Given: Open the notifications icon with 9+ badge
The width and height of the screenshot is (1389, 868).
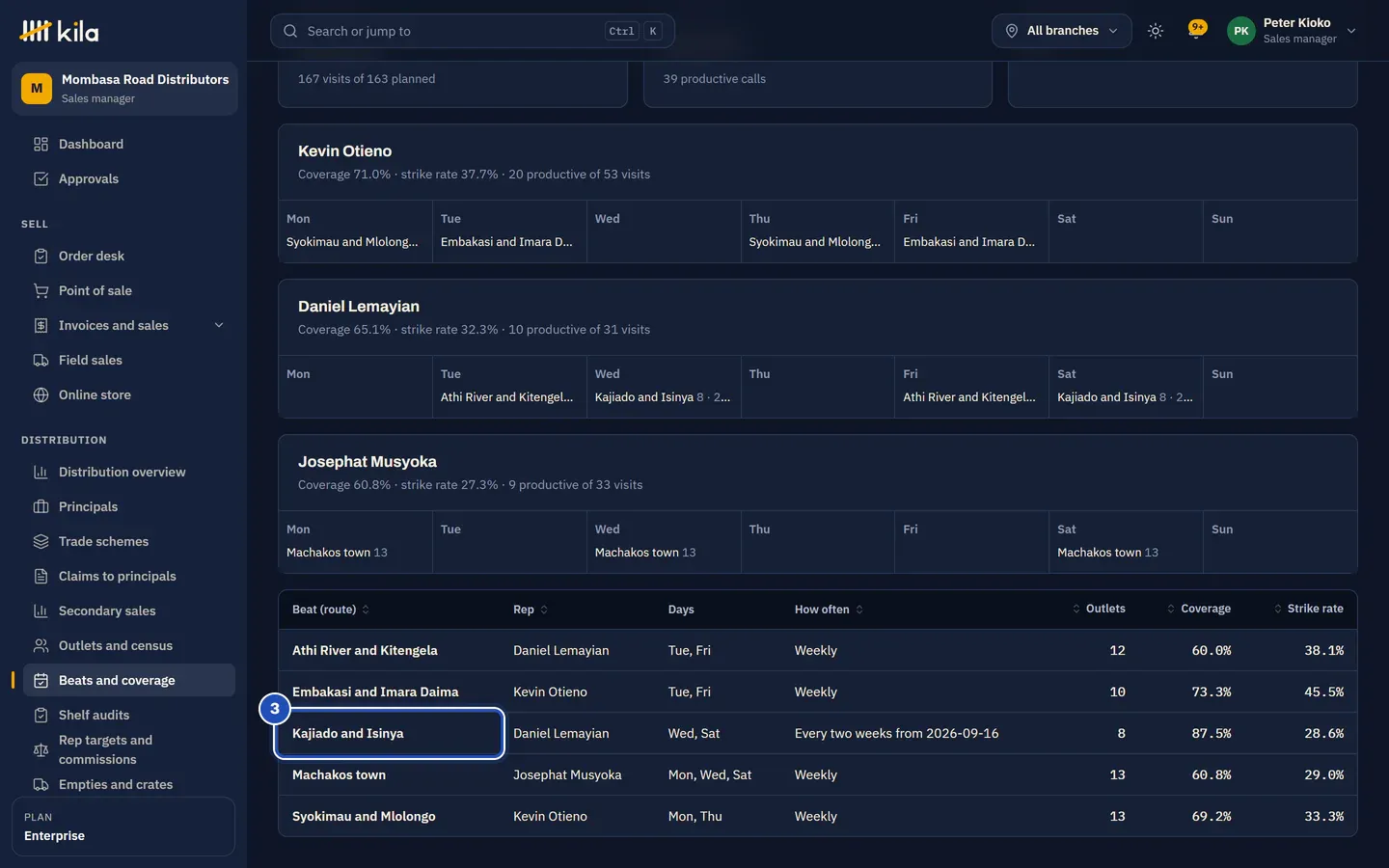Looking at the screenshot, I should coord(1197,31).
